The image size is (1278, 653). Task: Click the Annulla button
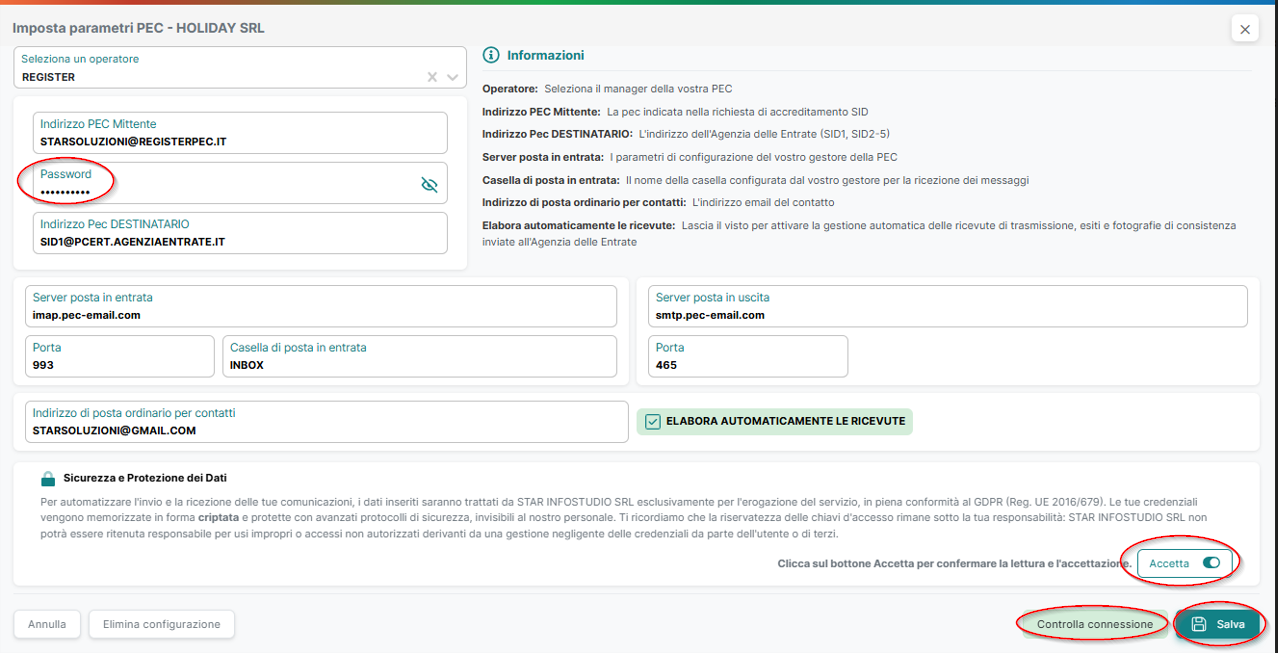coord(47,624)
